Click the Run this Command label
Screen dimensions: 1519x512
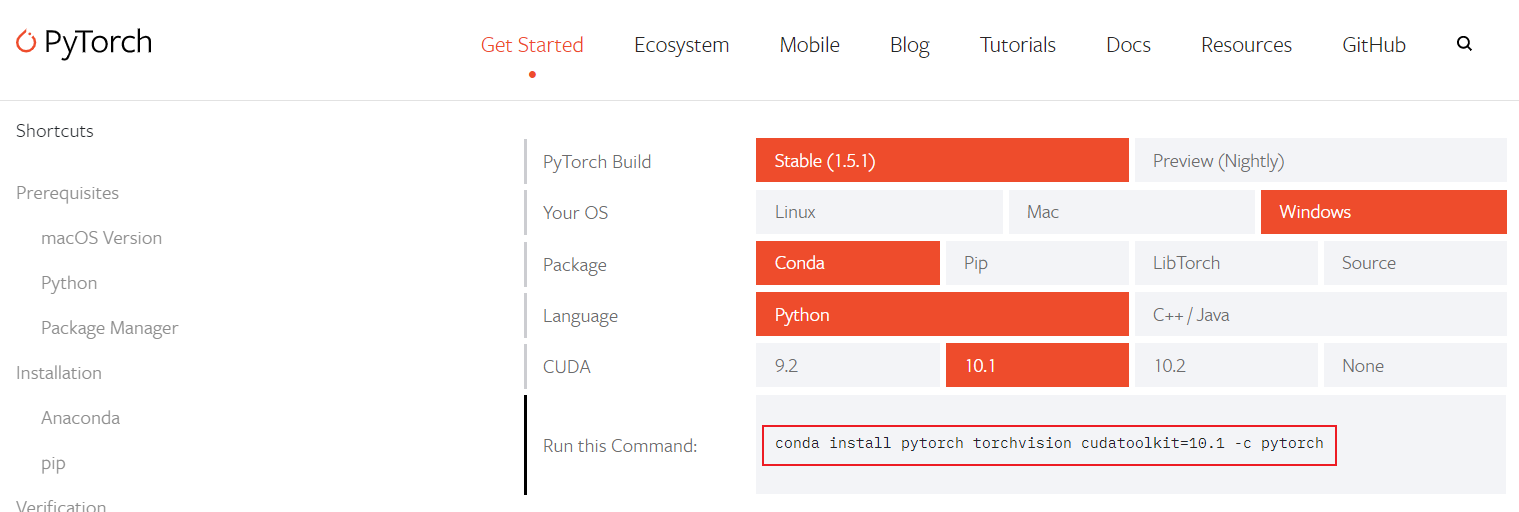pos(620,446)
